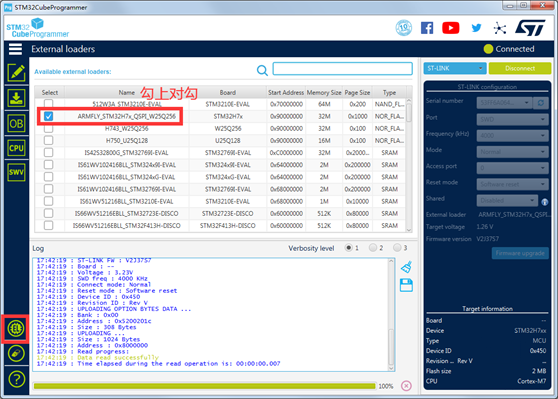Viewport: 558px width, 399px height.
Task: Check the H750_U25Q128 loader checkbox
Action: pos(48,140)
